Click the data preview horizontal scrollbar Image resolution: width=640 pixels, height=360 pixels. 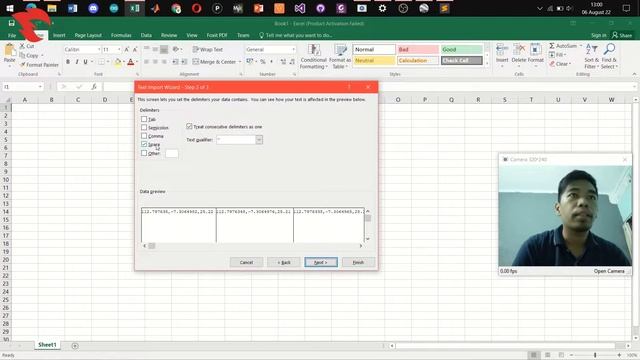point(252,246)
